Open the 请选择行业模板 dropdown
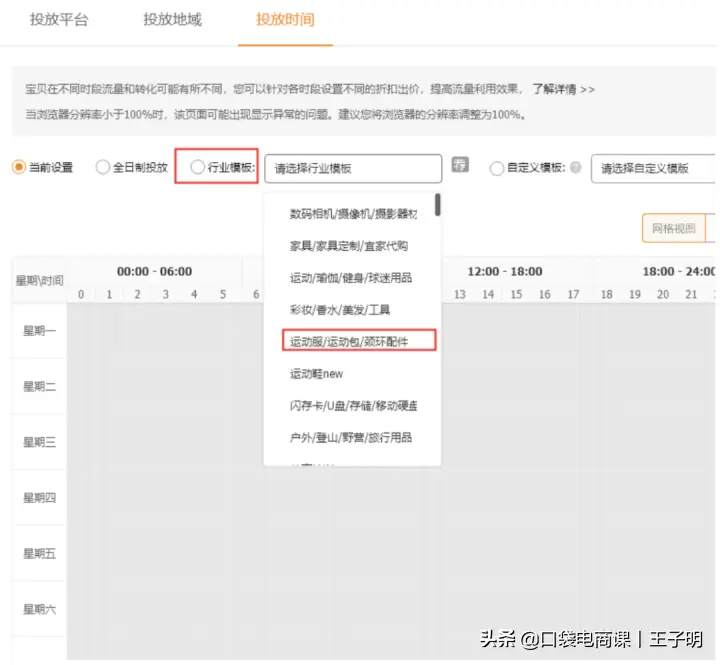The height and width of the screenshot is (665, 720). [353, 169]
